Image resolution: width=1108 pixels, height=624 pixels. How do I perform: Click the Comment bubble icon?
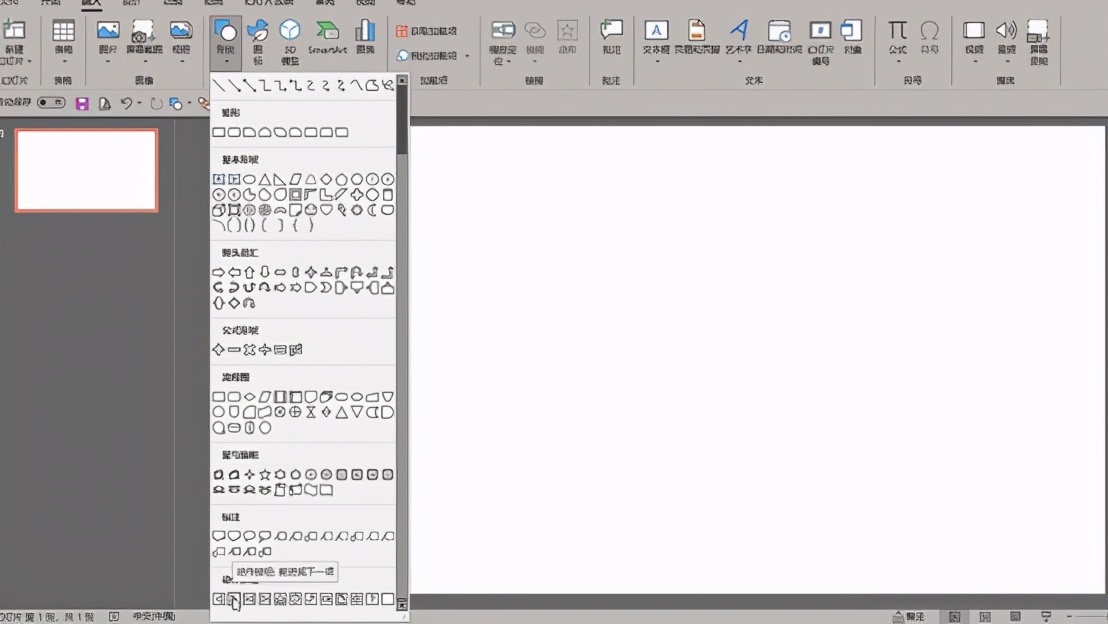pyautogui.click(x=611, y=30)
